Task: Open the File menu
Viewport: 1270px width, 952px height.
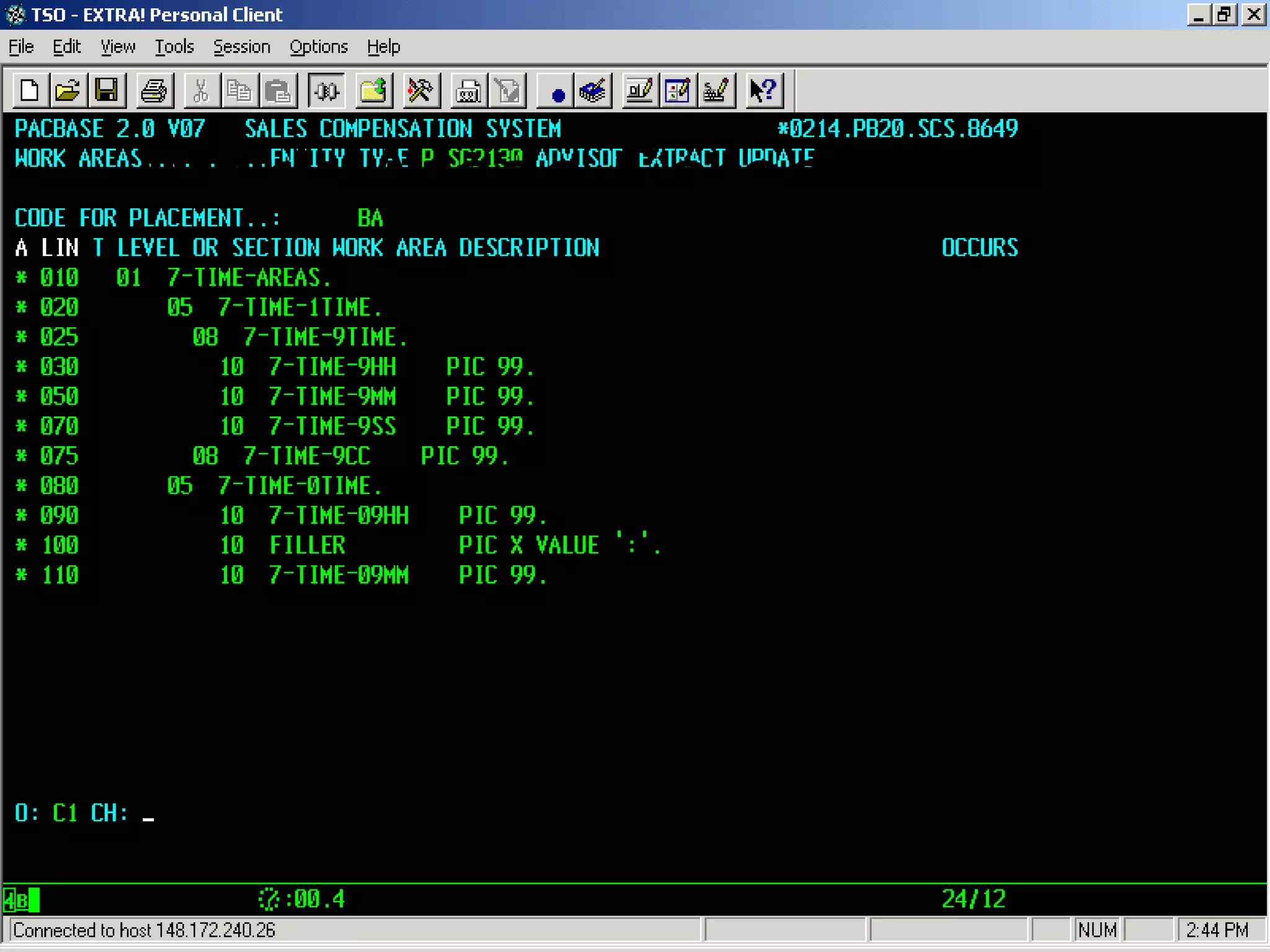Action: pos(21,47)
